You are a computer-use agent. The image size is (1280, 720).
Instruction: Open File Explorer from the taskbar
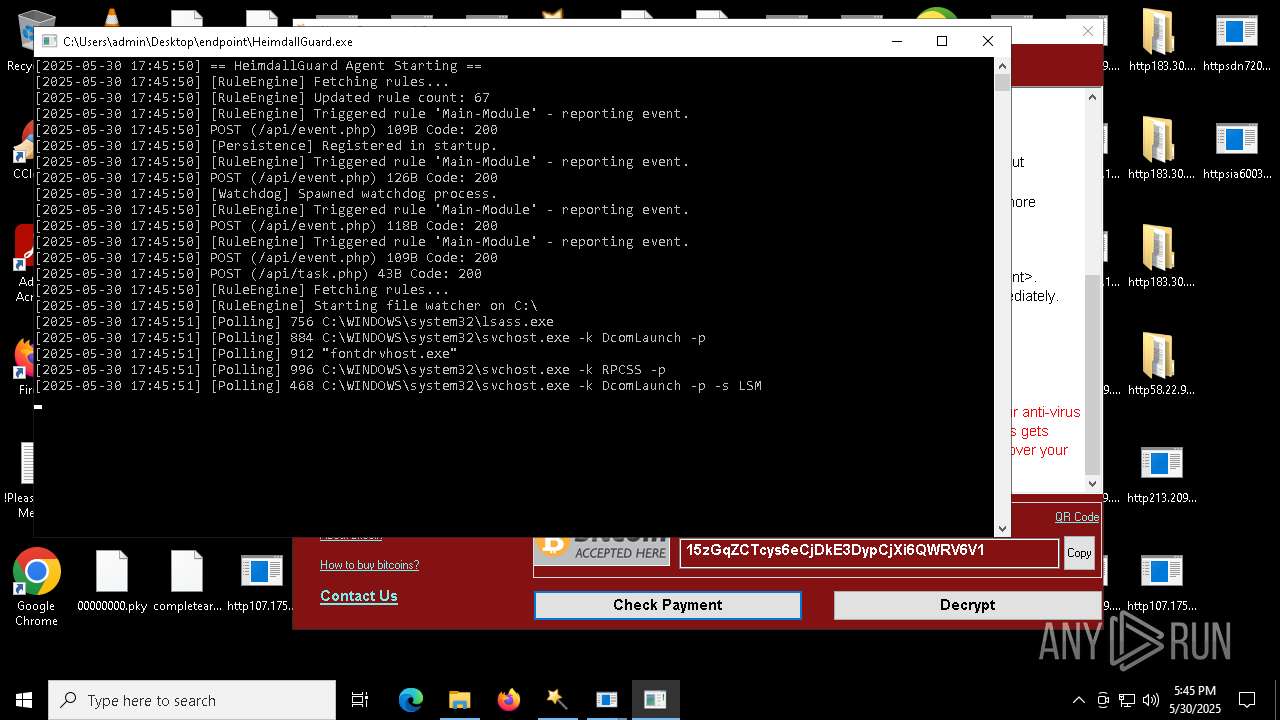(x=459, y=700)
